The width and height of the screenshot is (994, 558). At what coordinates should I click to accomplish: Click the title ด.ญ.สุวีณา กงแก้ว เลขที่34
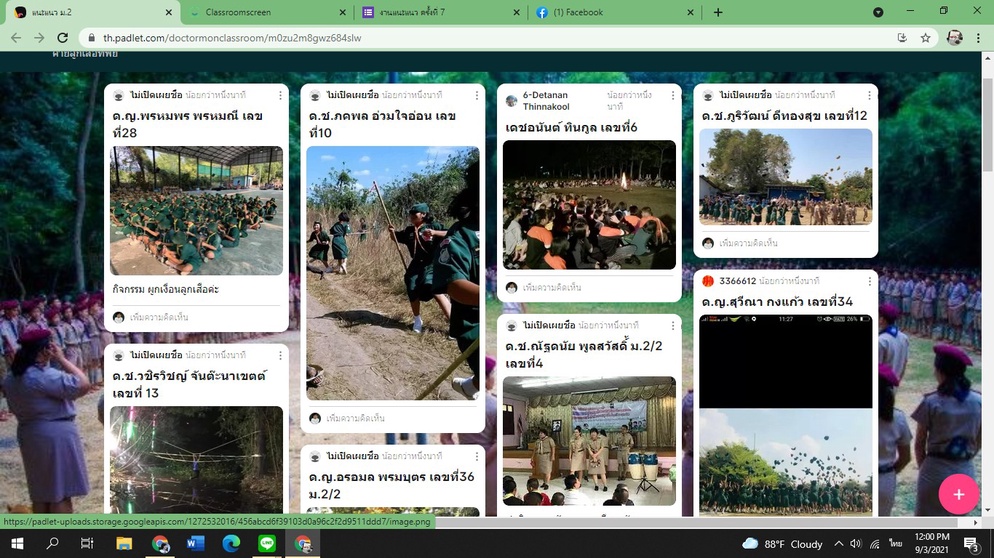click(777, 302)
